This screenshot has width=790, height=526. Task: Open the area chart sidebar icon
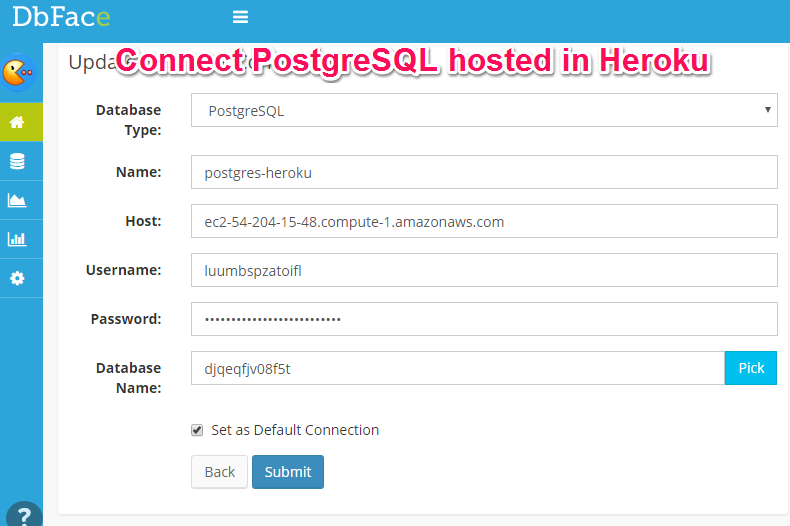17,200
